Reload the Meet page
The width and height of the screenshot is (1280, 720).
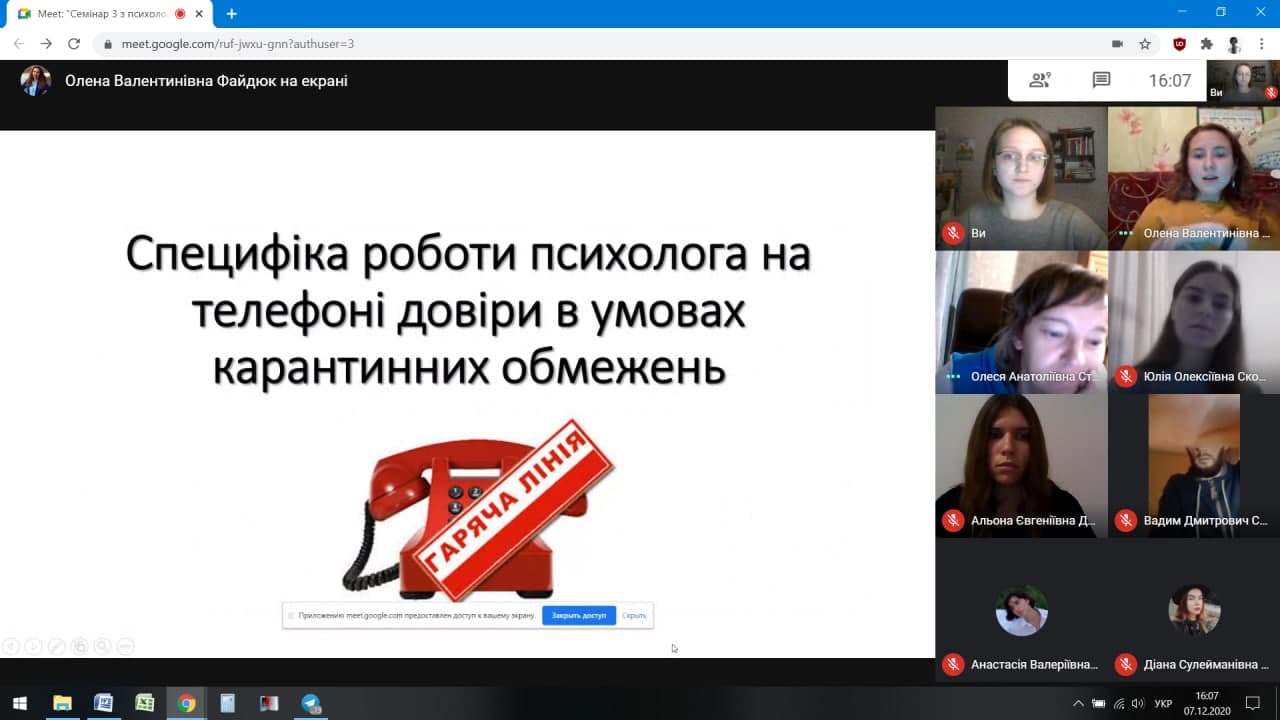pyautogui.click(x=73, y=44)
